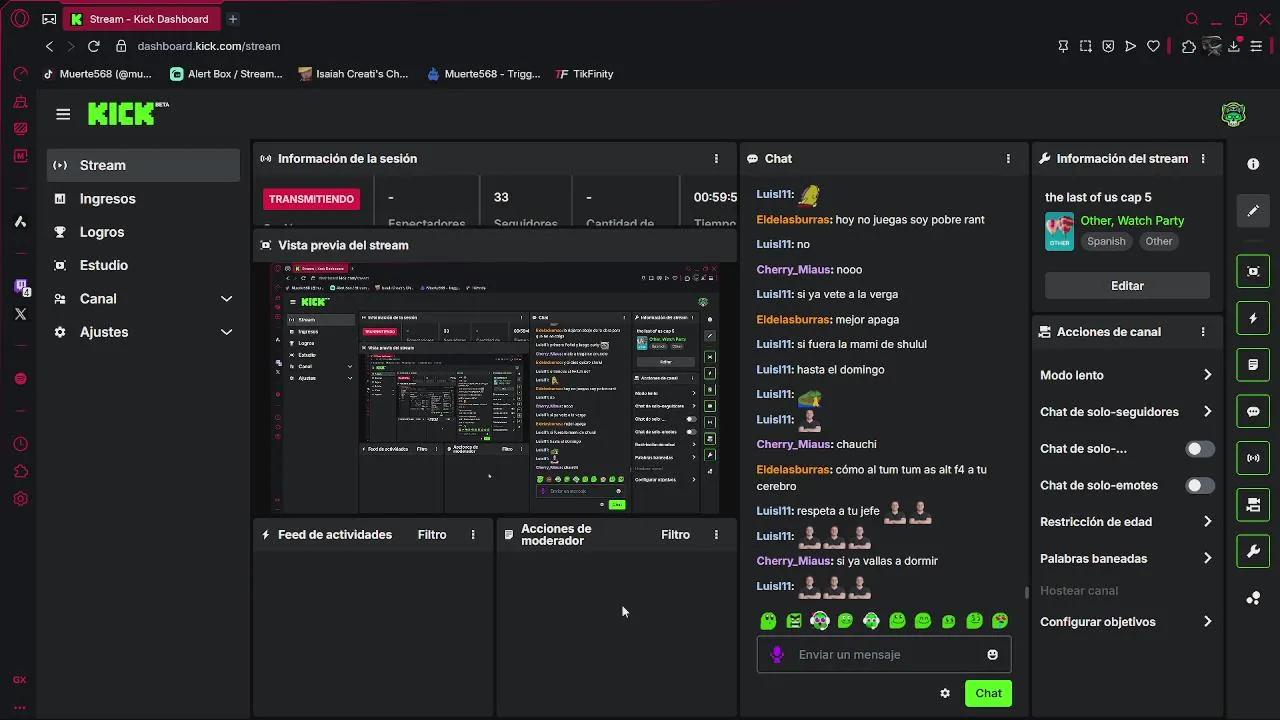Click the wrench icon in right sidebar

[x=1253, y=551]
